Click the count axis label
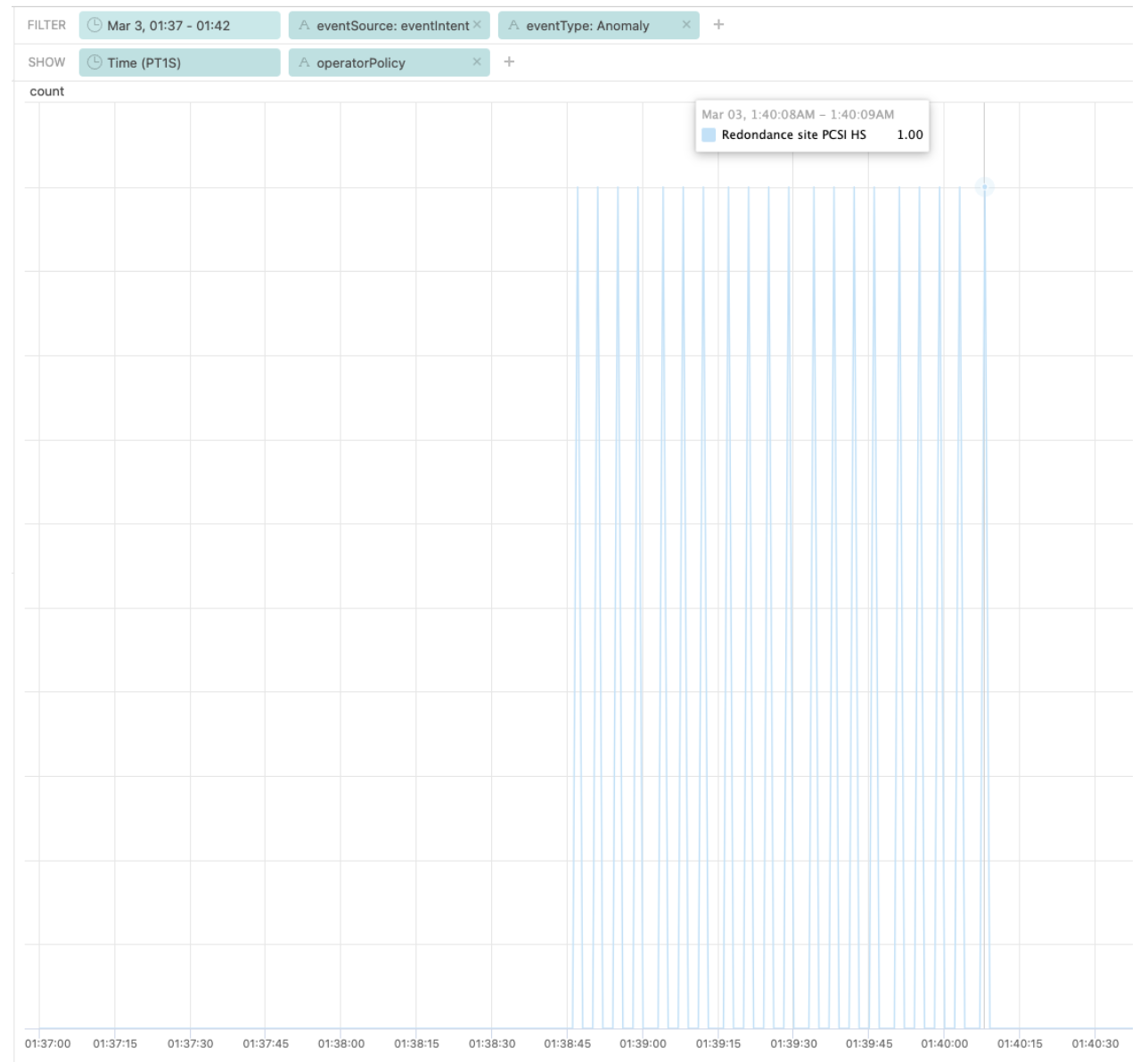1148x1062 pixels. pos(47,92)
